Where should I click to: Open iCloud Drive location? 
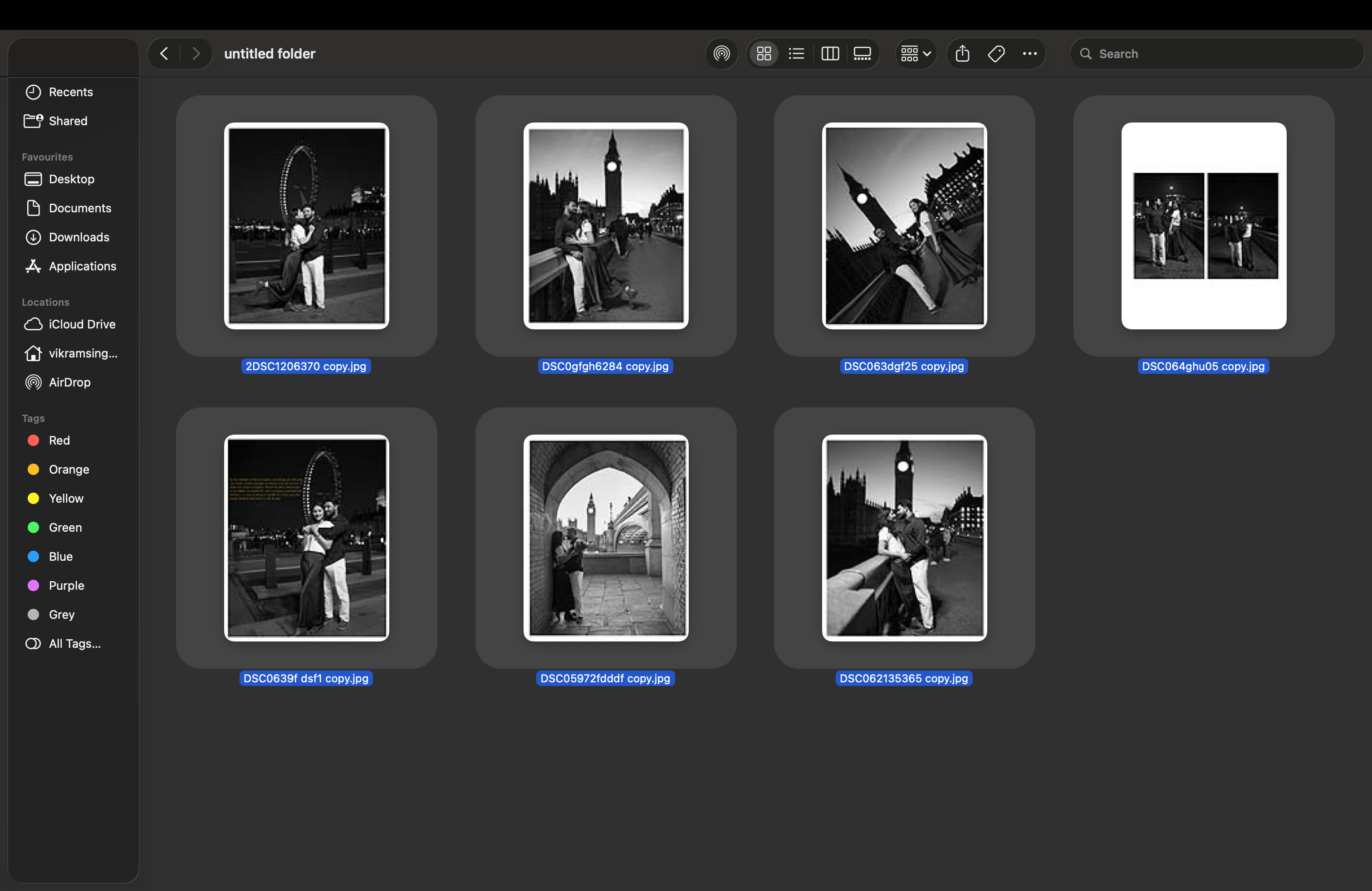coord(82,324)
